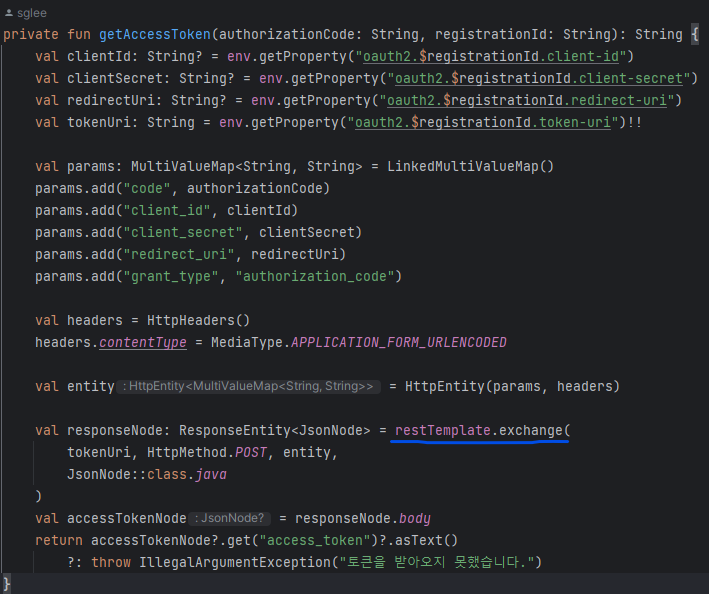Click the "redirect_uri" string literal
The image size is (709, 594).
[179, 255]
